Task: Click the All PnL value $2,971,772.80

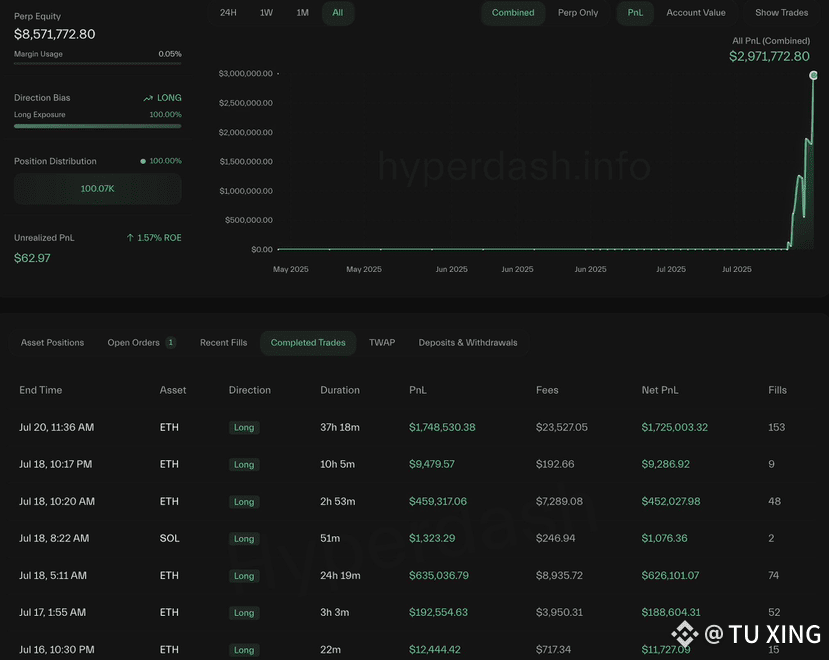Action: pos(769,57)
